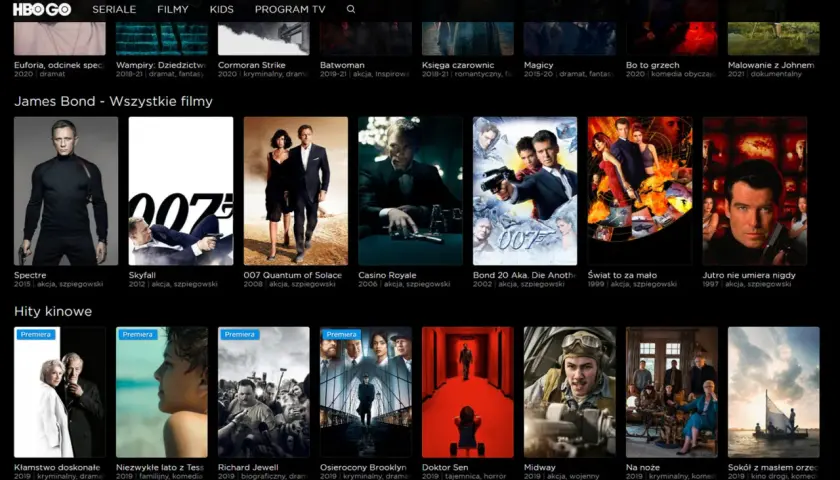Open the Kłamstwo doskonałe poster

[x=60, y=392]
